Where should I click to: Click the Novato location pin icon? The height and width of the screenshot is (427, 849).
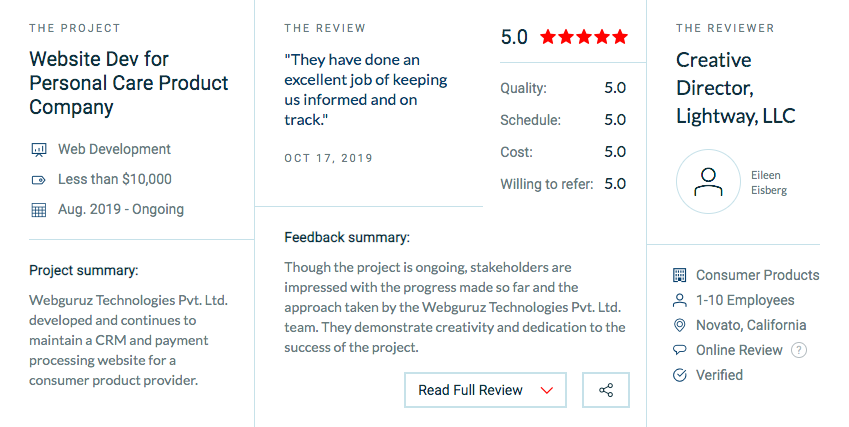click(680, 325)
